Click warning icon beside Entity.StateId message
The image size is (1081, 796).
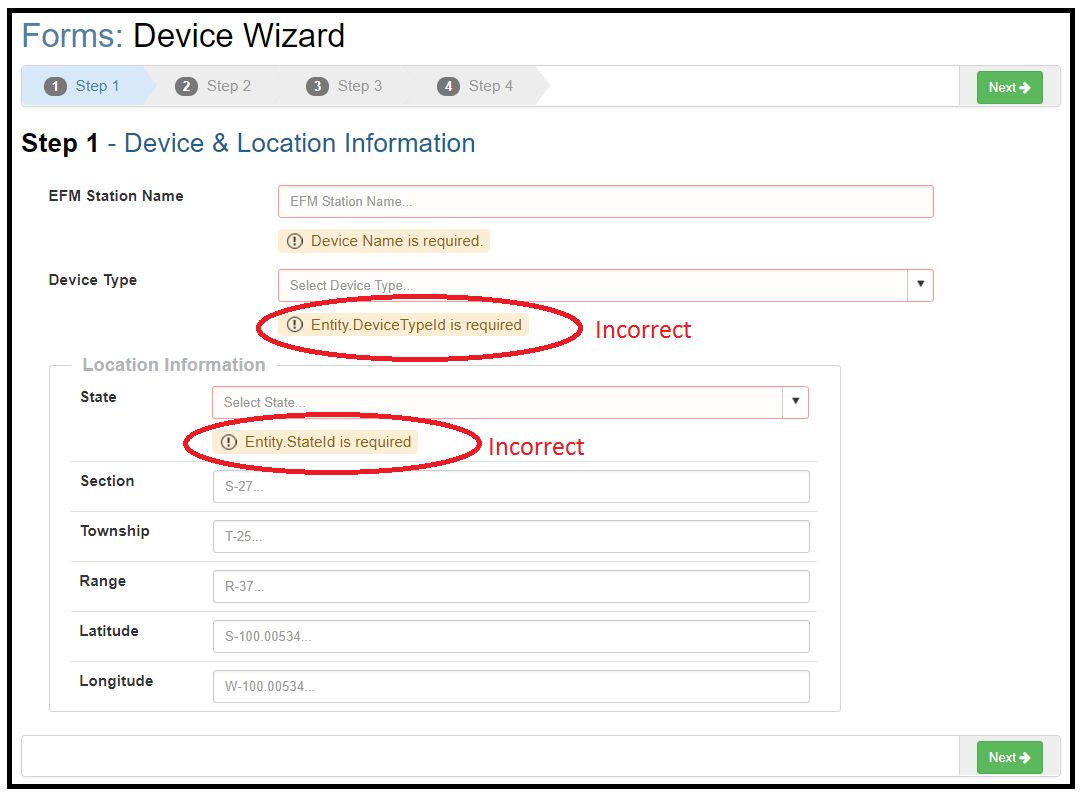229,442
